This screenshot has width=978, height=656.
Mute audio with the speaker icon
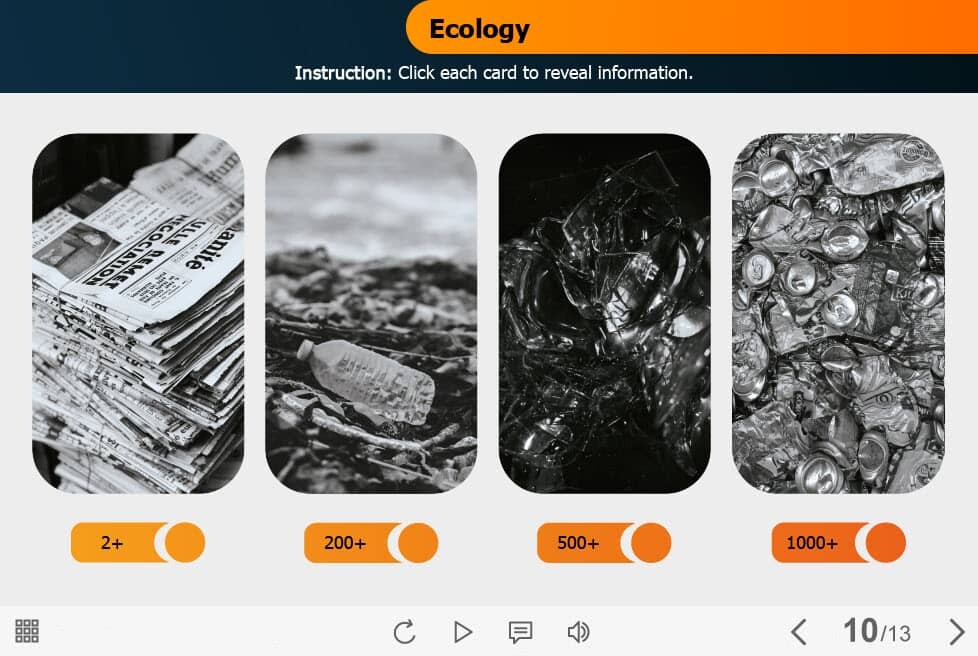[578, 632]
